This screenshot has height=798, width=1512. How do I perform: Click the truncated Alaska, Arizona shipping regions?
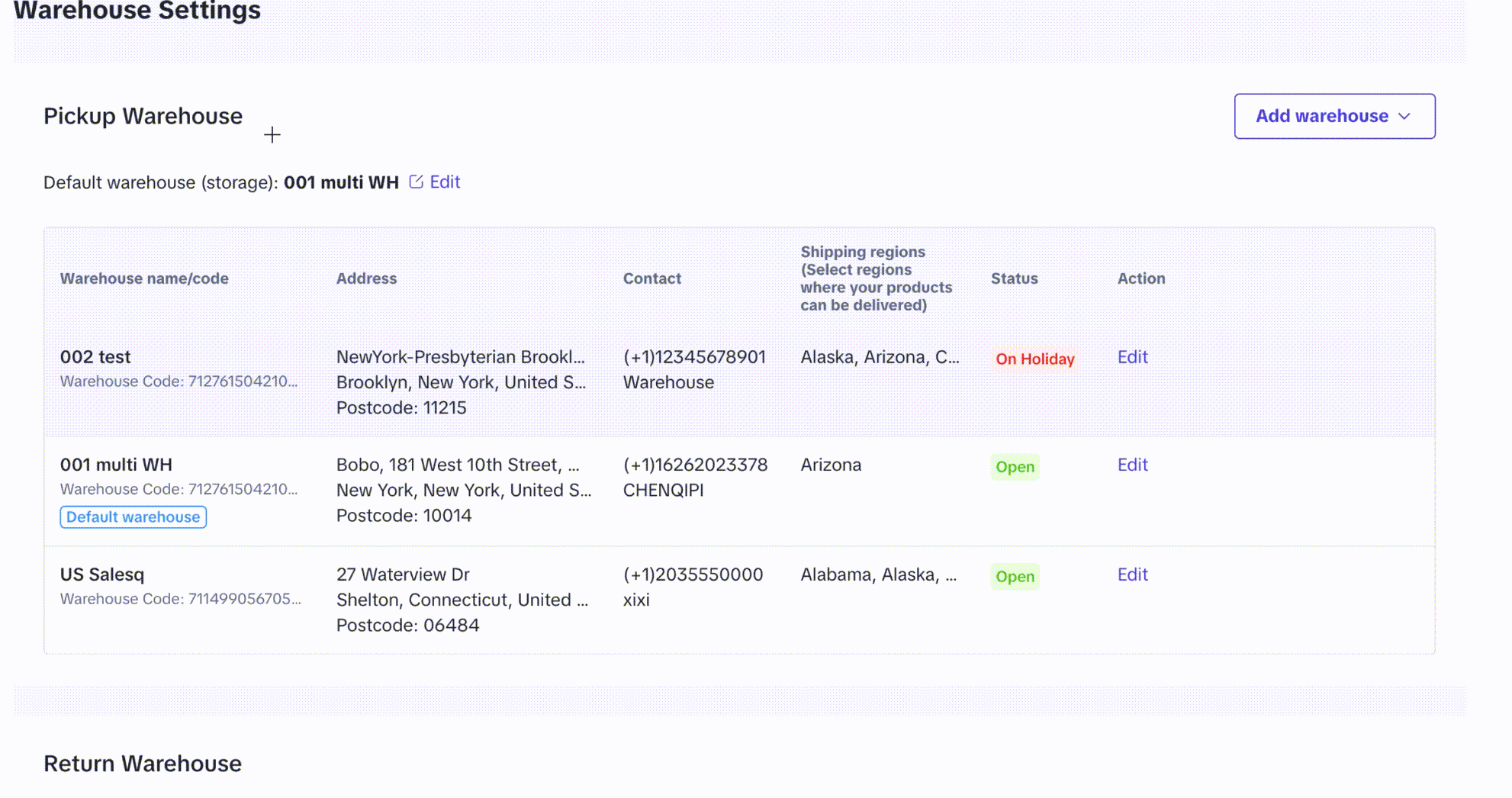[x=880, y=357]
